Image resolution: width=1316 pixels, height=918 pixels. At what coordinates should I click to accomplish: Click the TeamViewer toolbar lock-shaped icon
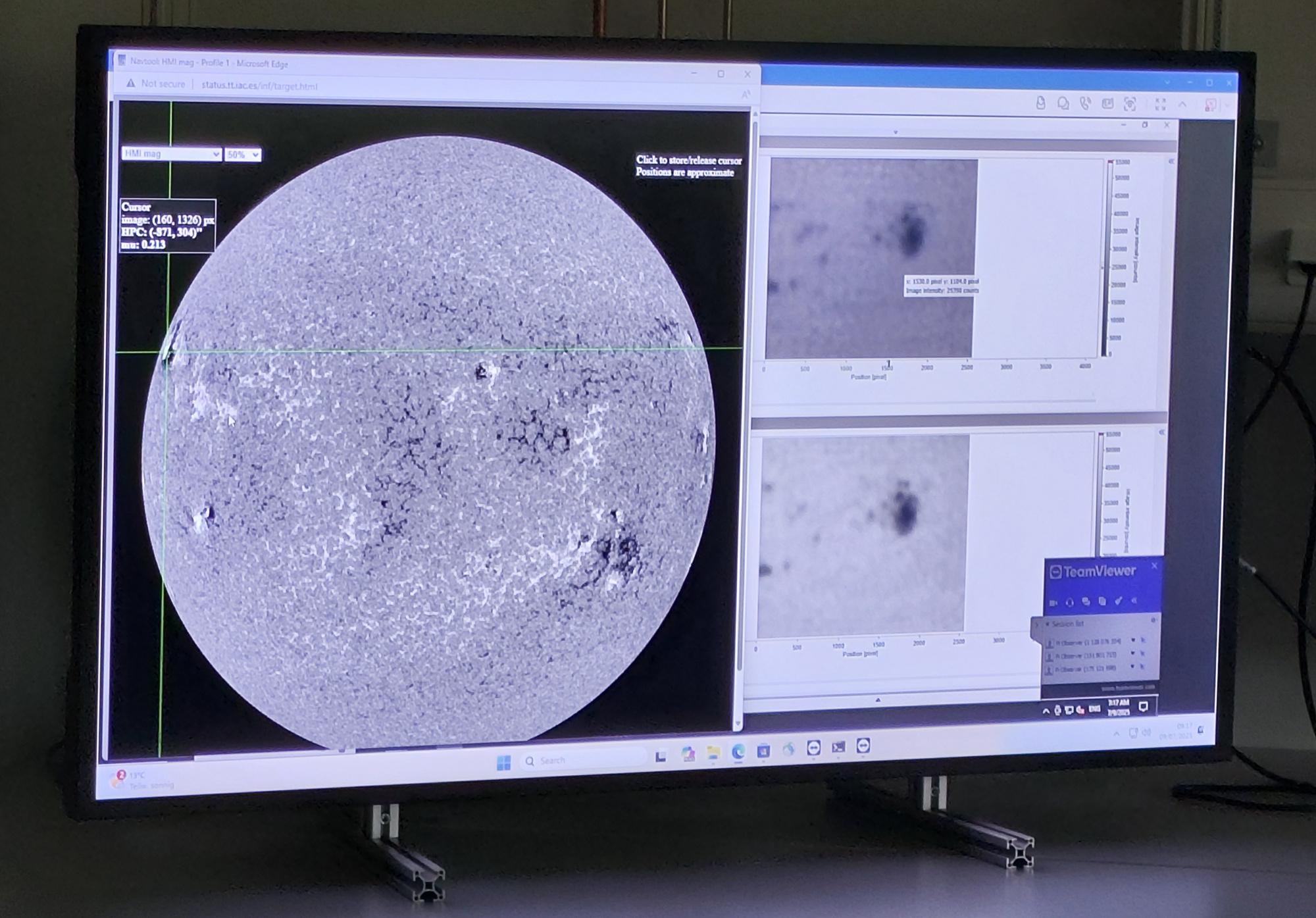(x=1040, y=103)
